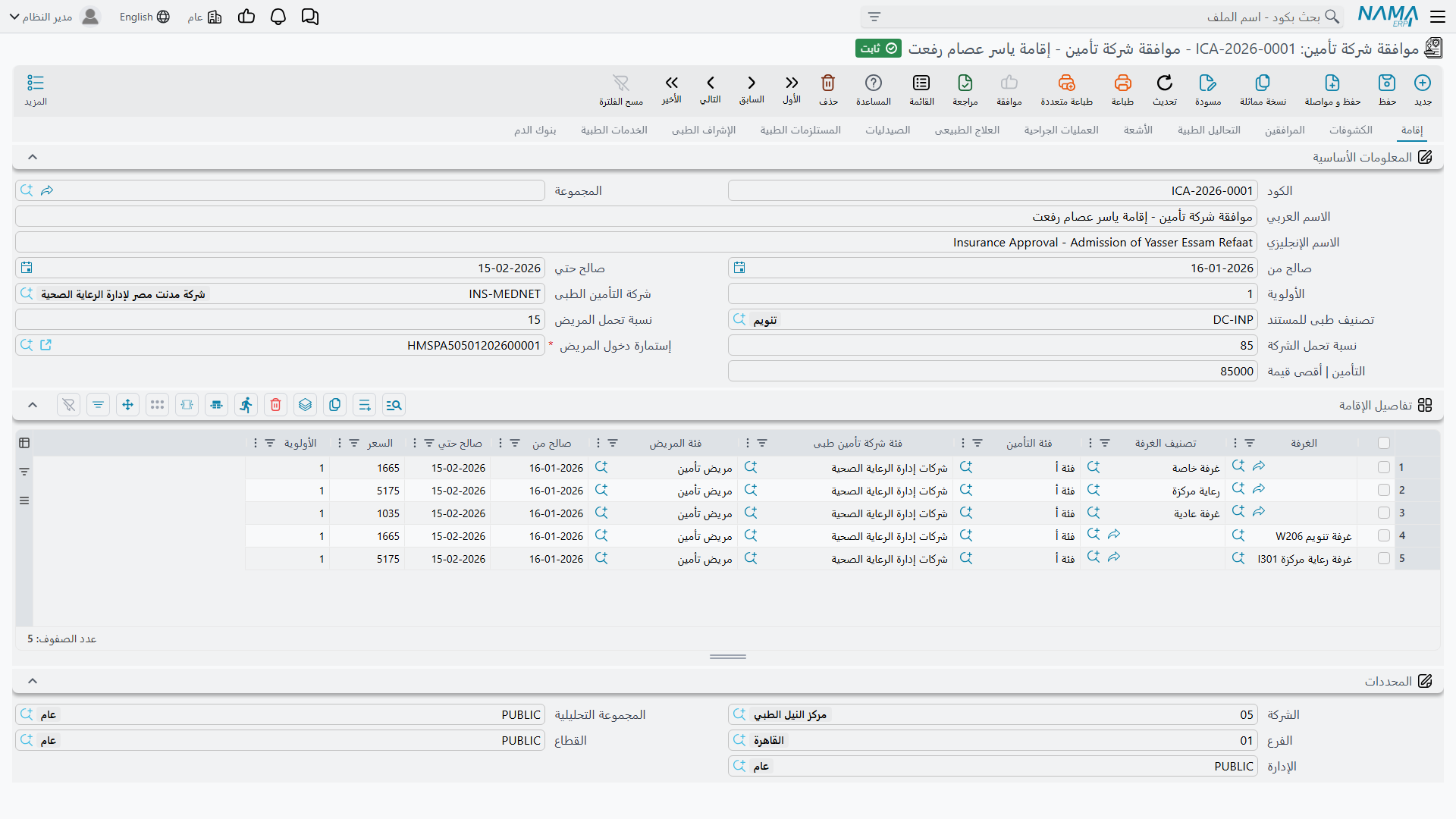The width and height of the screenshot is (1456, 819).
Task: Click the طباعة (print) icon
Action: click(x=1122, y=83)
